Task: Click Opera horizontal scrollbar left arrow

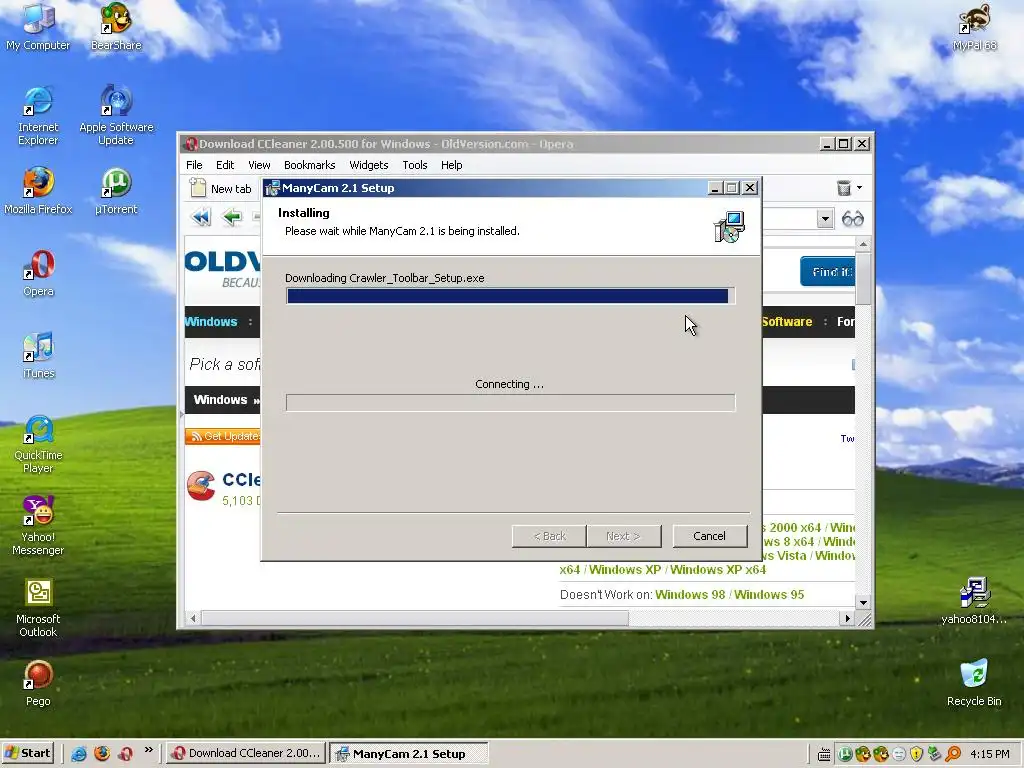Action: pos(193,618)
